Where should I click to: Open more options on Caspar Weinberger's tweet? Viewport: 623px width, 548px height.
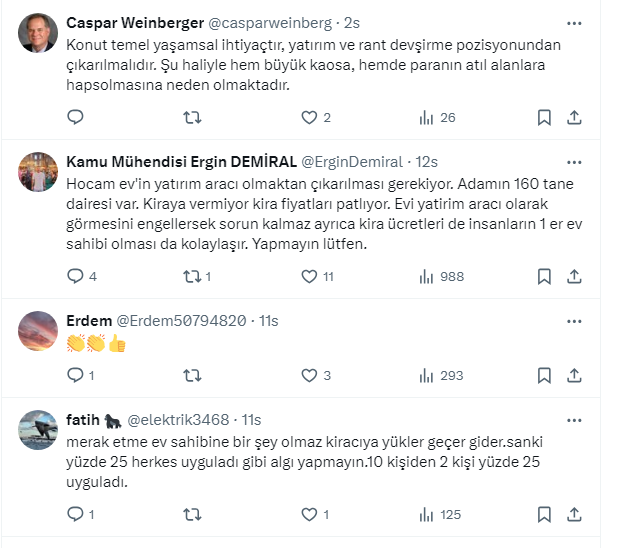(x=574, y=22)
